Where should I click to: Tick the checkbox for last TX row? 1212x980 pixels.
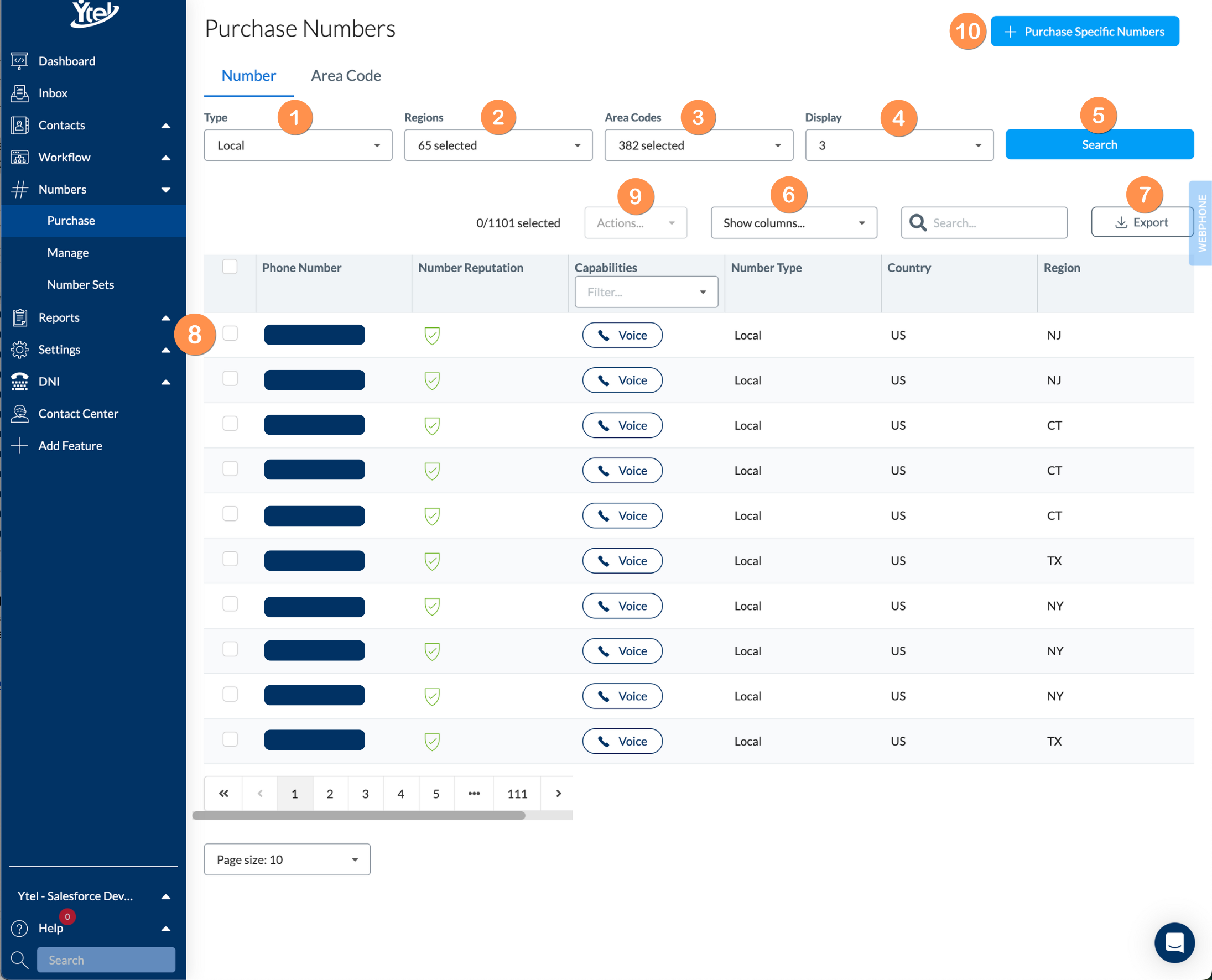(230, 739)
